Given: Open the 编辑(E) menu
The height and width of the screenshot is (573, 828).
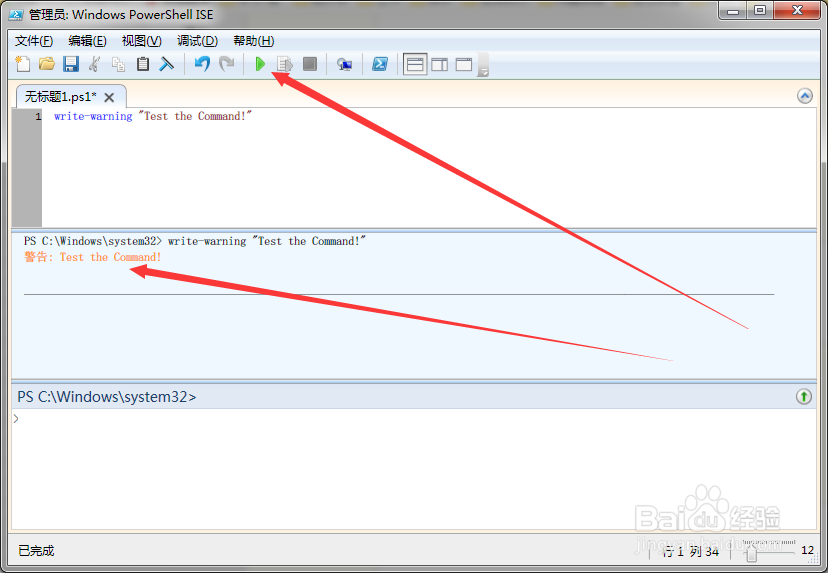Looking at the screenshot, I should coord(87,41).
